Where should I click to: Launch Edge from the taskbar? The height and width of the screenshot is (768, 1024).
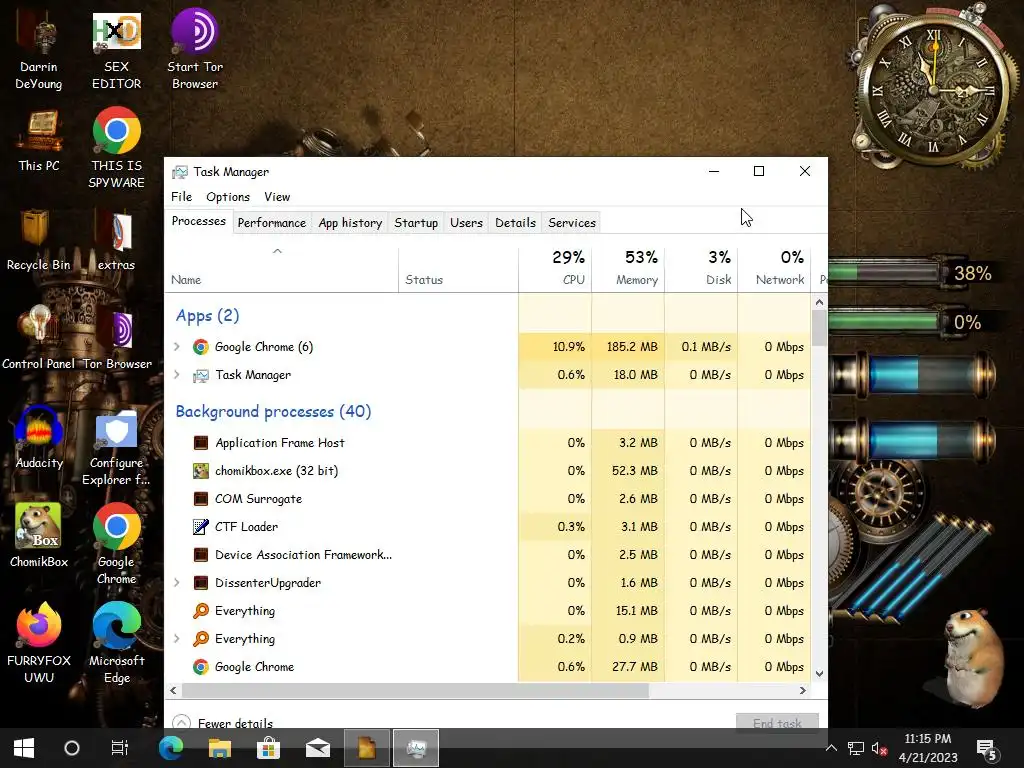point(171,748)
